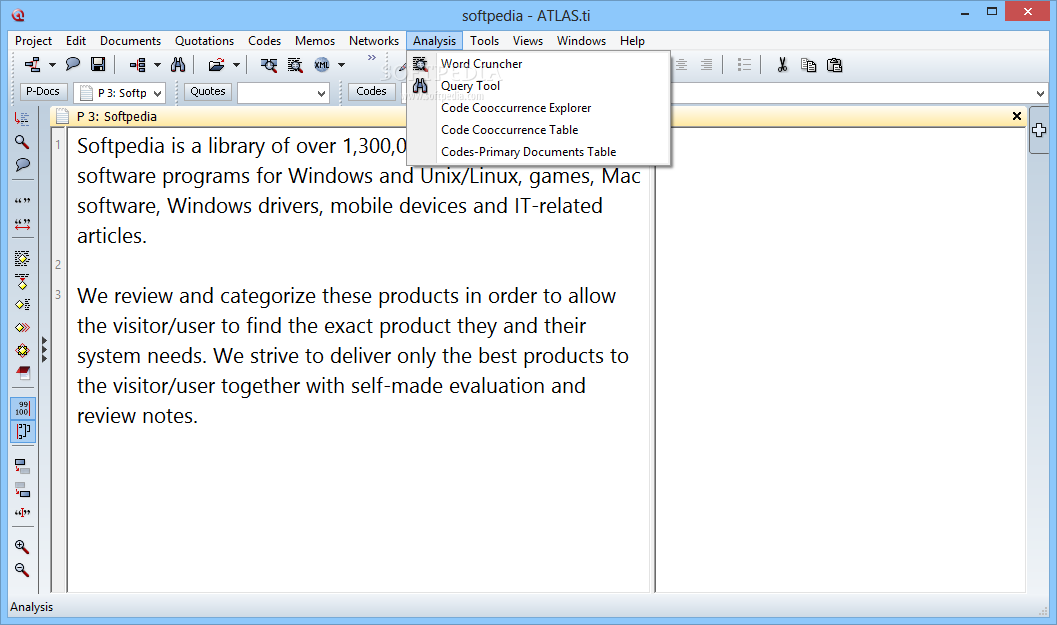Click the Quotes button
This screenshot has height=625, width=1057.
click(208, 92)
